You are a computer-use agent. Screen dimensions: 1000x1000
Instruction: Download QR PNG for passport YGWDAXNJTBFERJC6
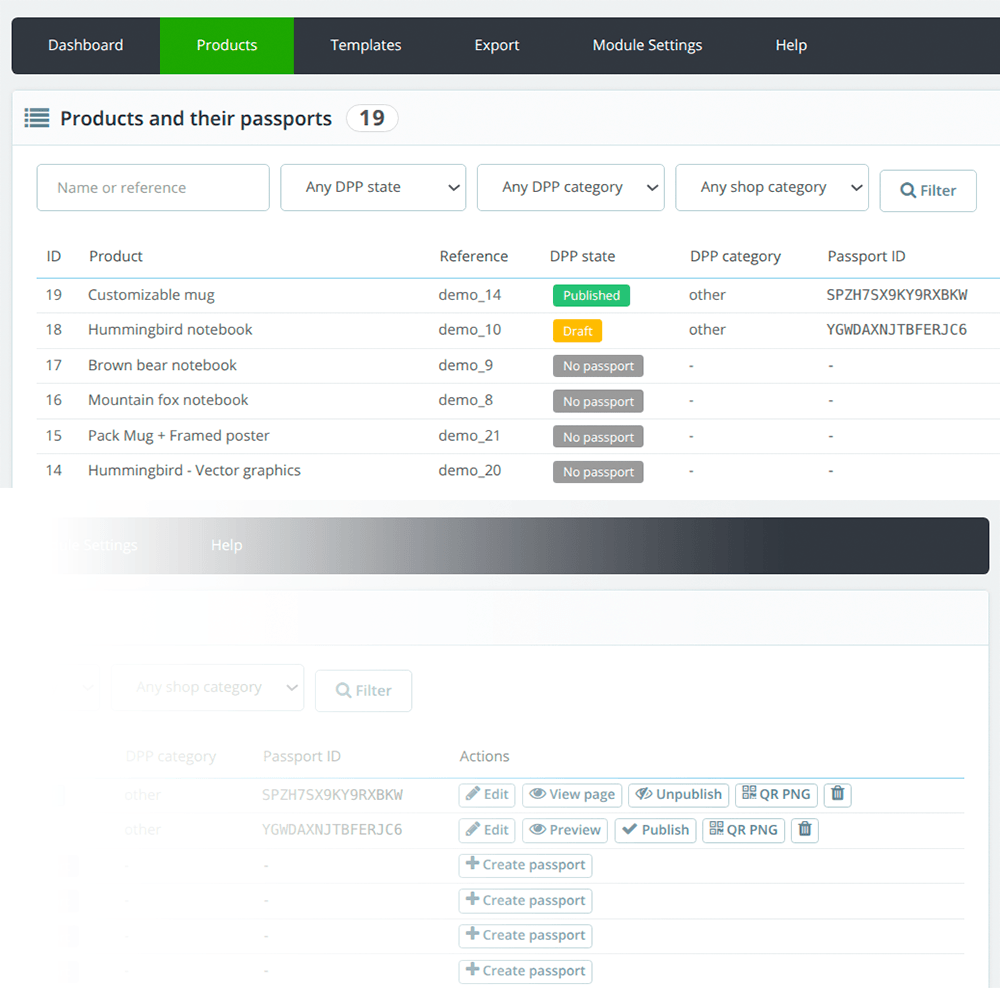pyautogui.click(x=744, y=830)
